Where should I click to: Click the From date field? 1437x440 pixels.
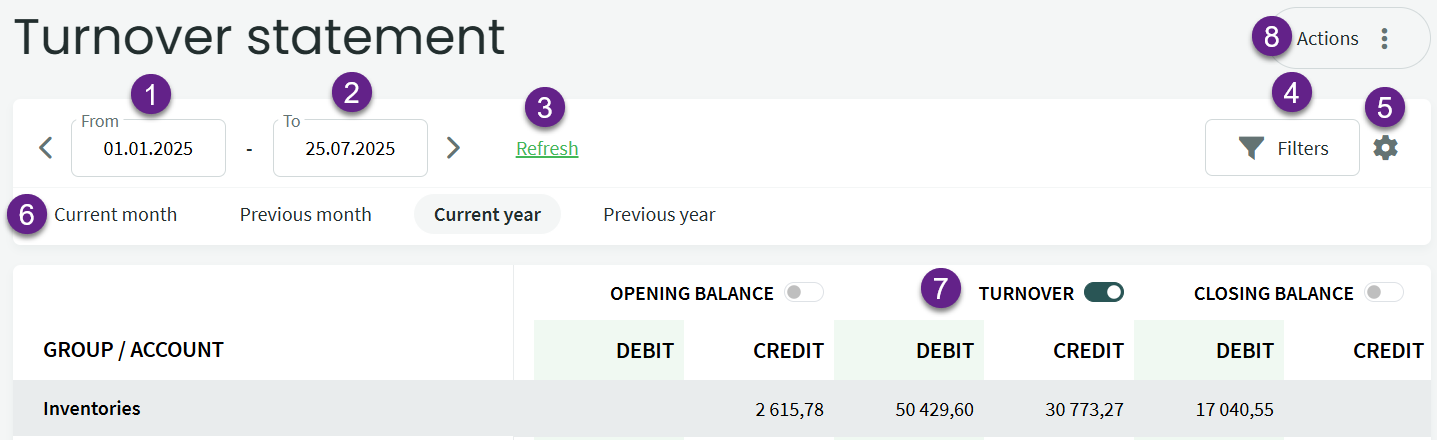coord(148,149)
